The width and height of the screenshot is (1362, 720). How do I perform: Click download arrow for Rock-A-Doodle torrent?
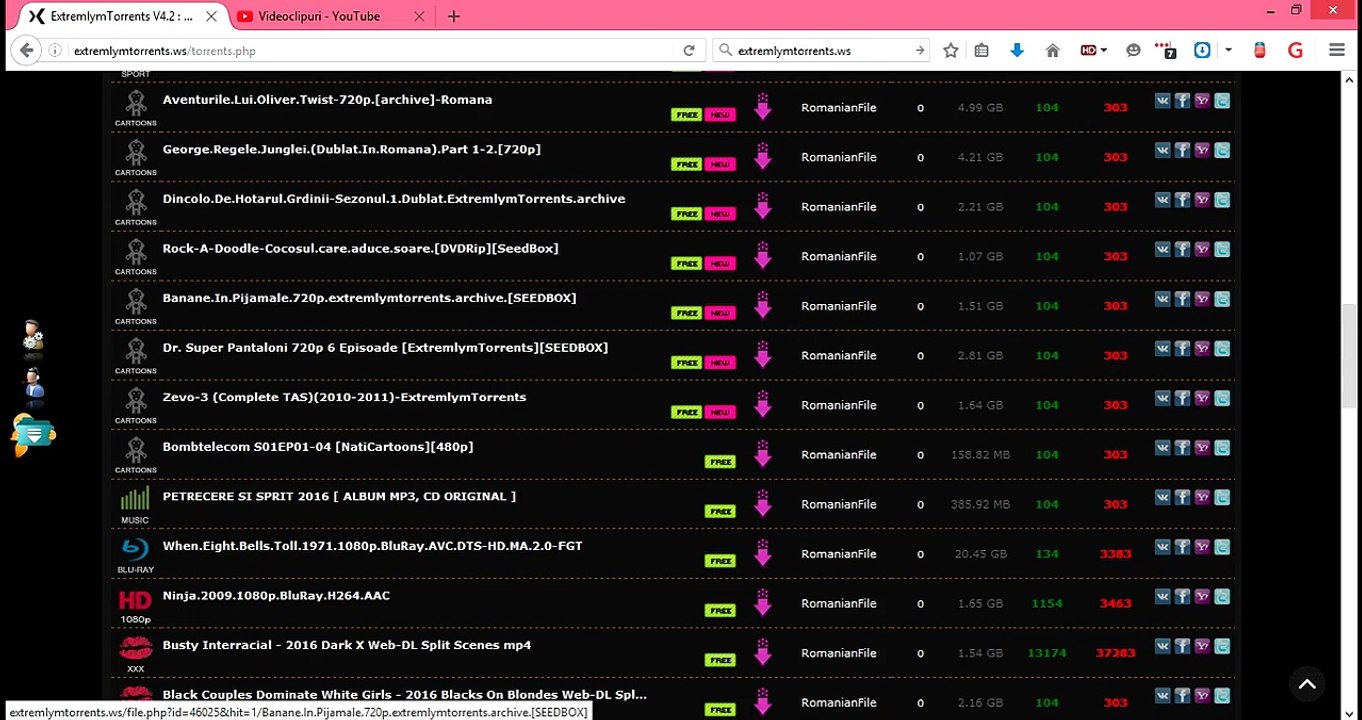point(763,256)
